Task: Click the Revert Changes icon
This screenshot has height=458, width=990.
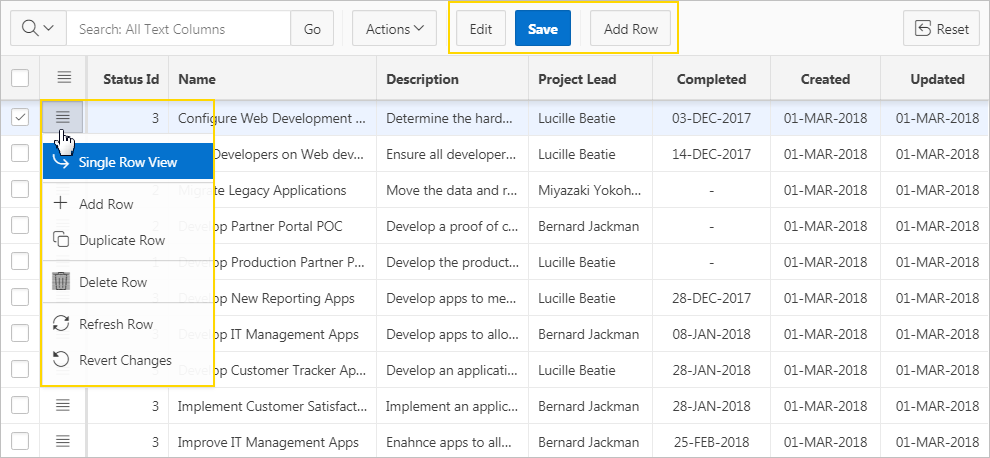Action: pyautogui.click(x=61, y=360)
